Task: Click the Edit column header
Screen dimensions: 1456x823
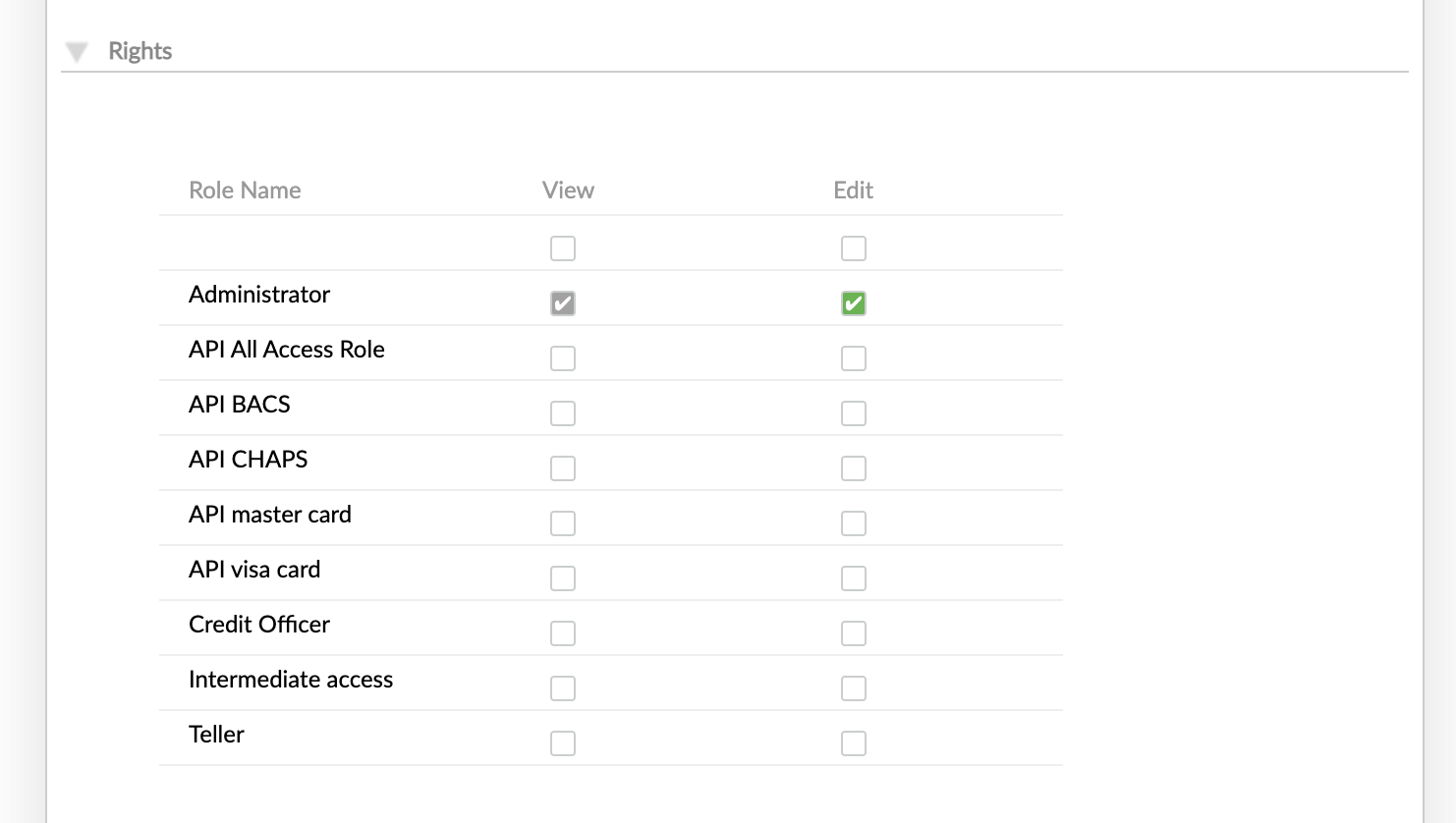Action: (853, 190)
